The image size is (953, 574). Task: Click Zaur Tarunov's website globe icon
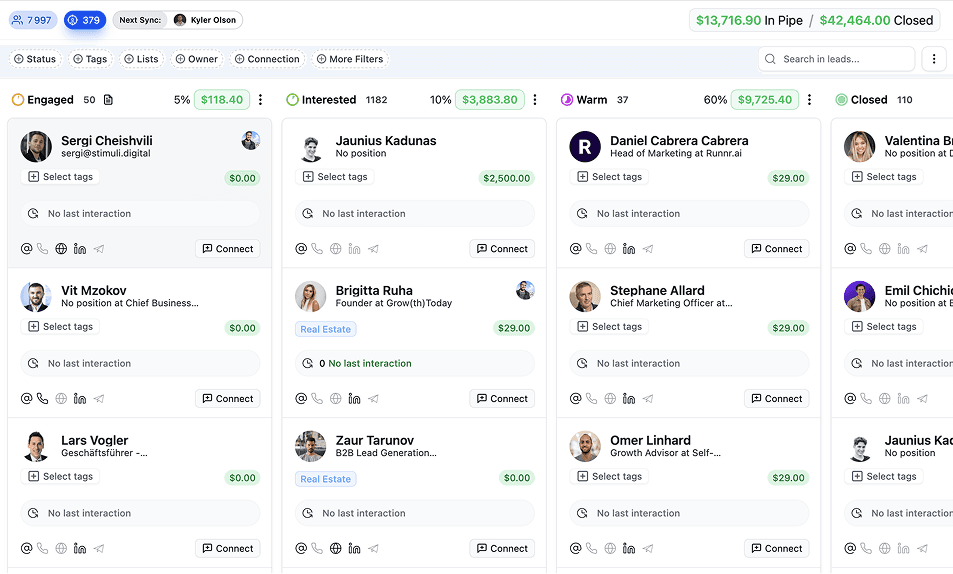[335, 548]
